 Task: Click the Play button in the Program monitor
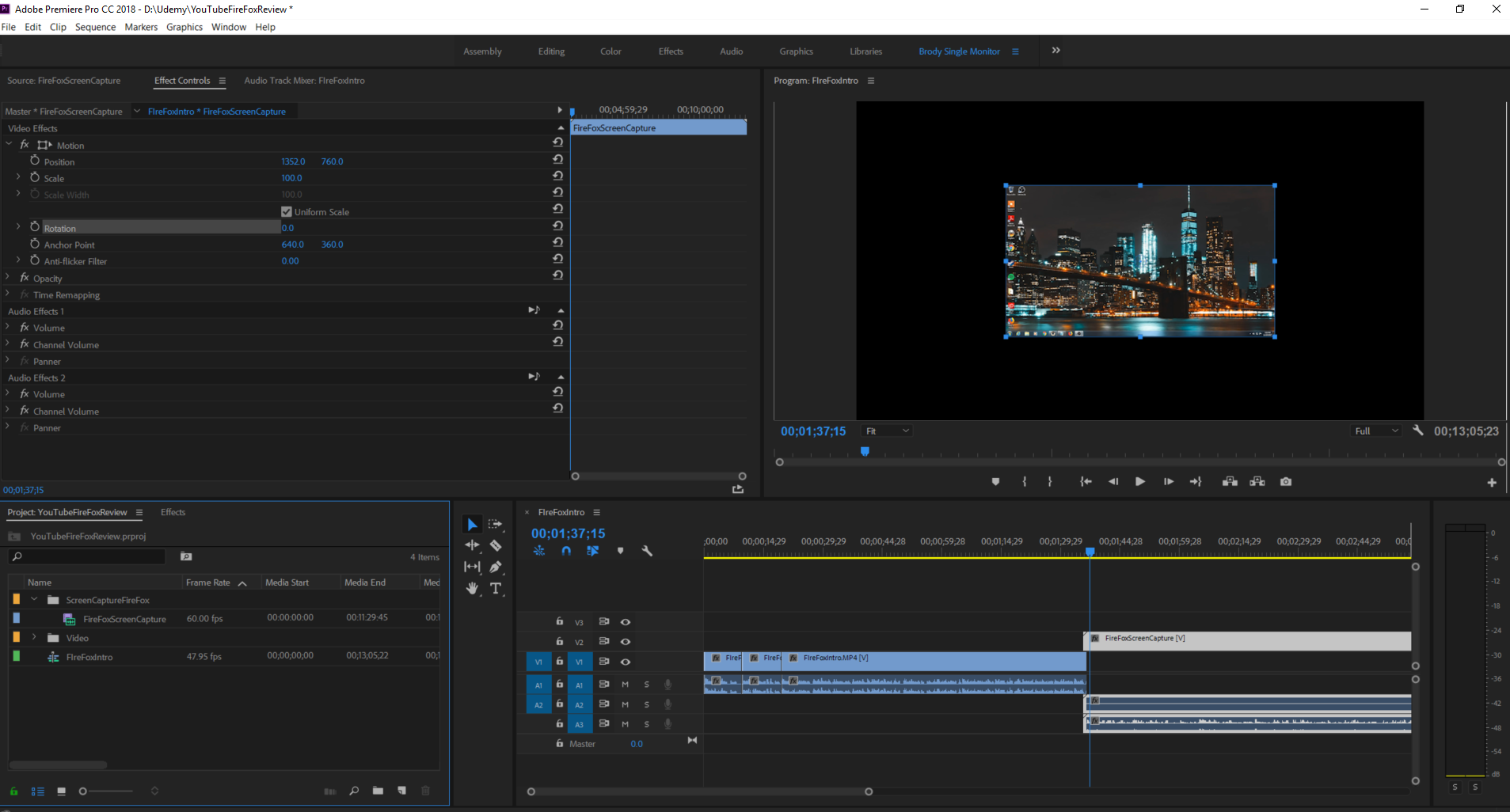1140,481
